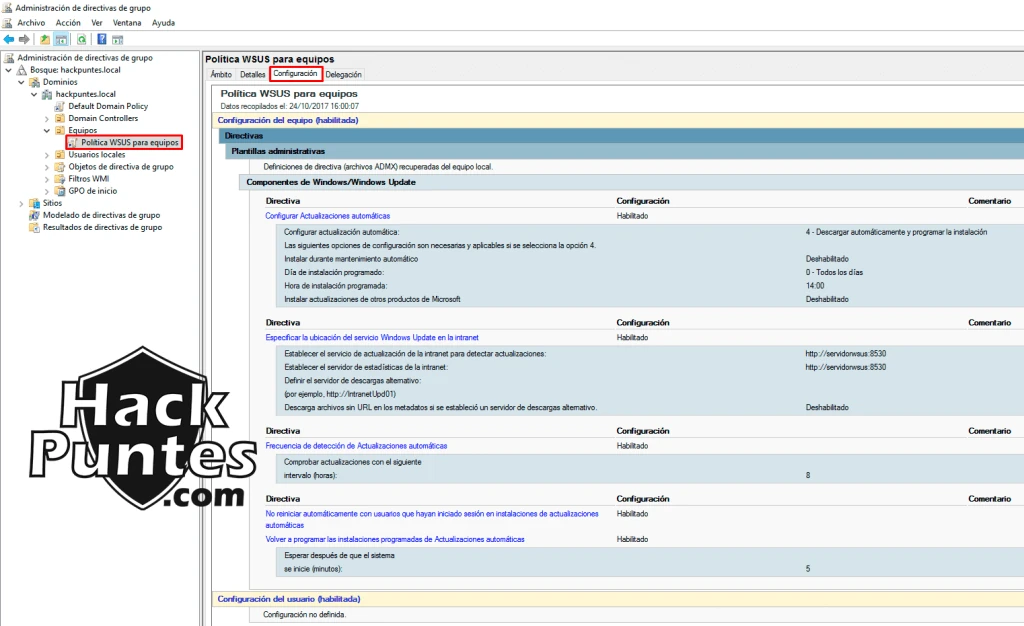
Task: Click the Política WSUS para equipos GPO icon
Action: [x=73, y=142]
